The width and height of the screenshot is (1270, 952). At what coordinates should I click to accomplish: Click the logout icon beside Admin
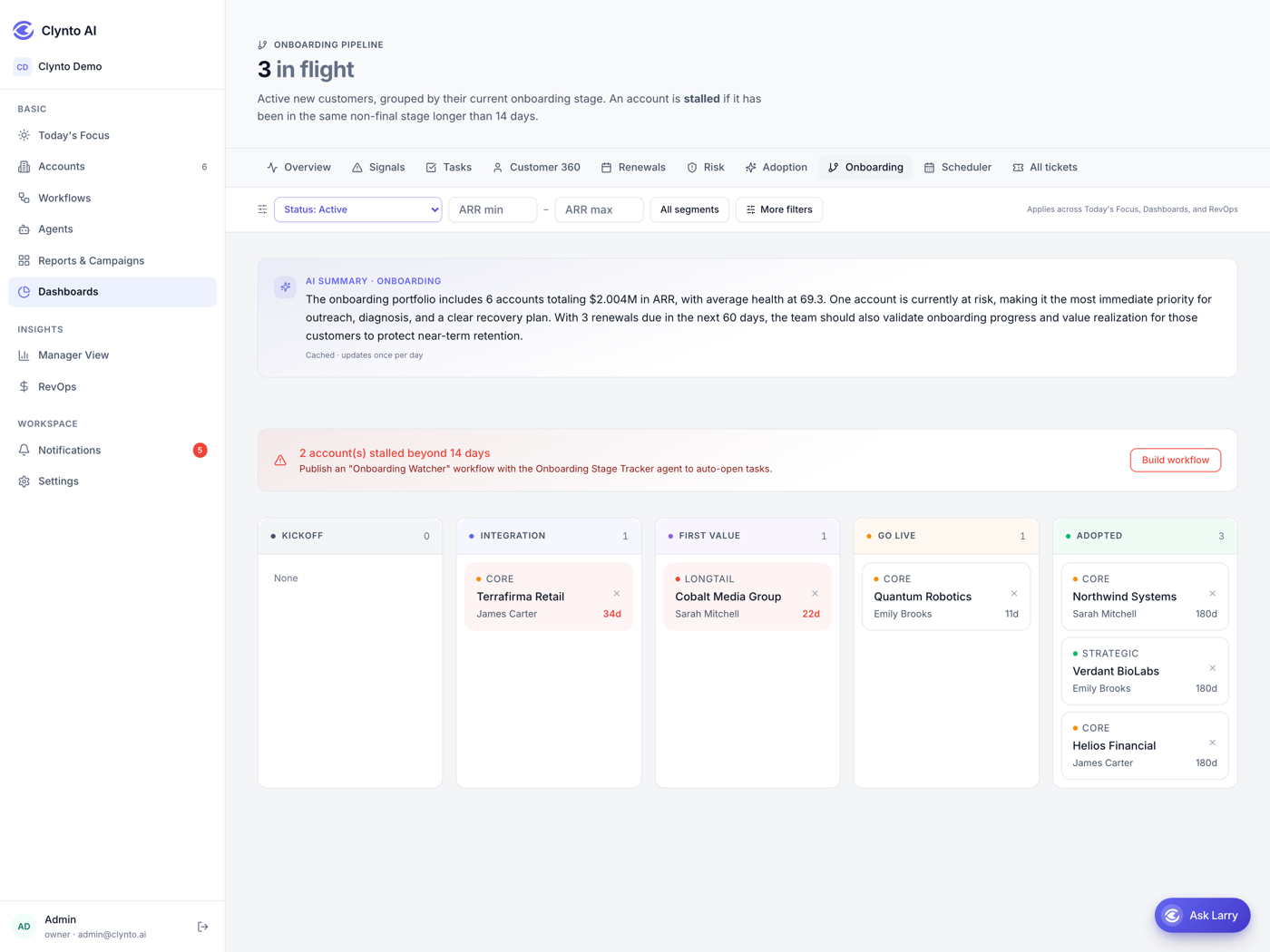(x=202, y=927)
